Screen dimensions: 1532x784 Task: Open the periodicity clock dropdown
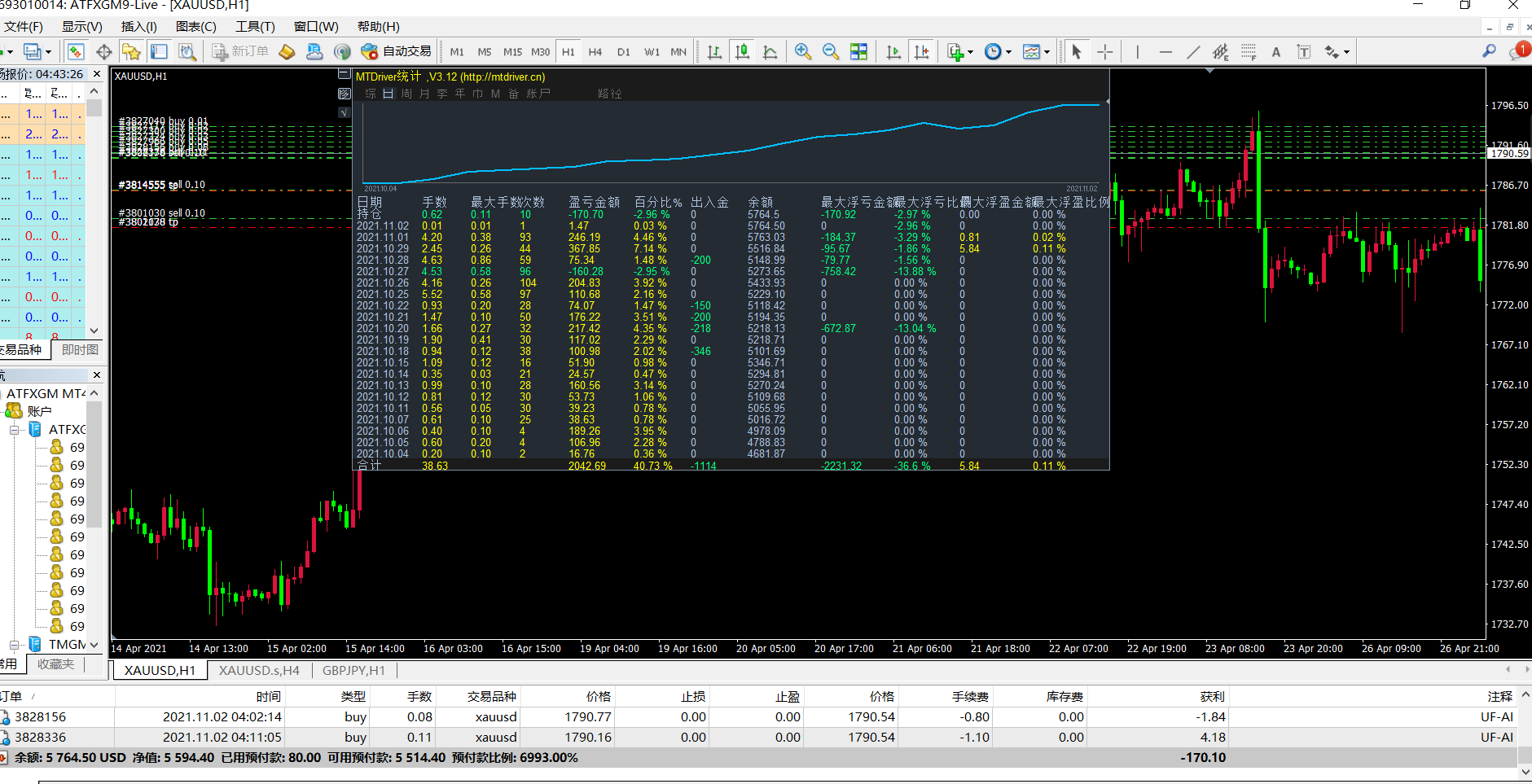(997, 52)
